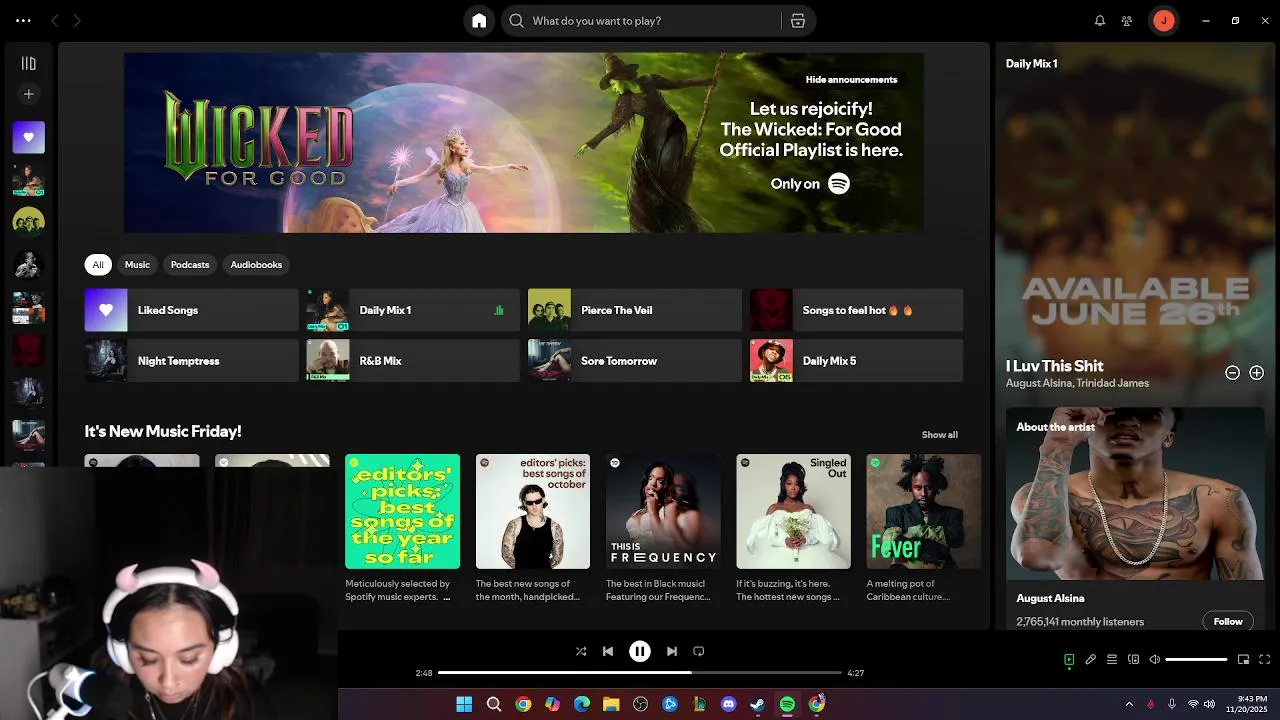Open Discord from the taskbar
The height and width of the screenshot is (720, 1280).
click(728, 704)
